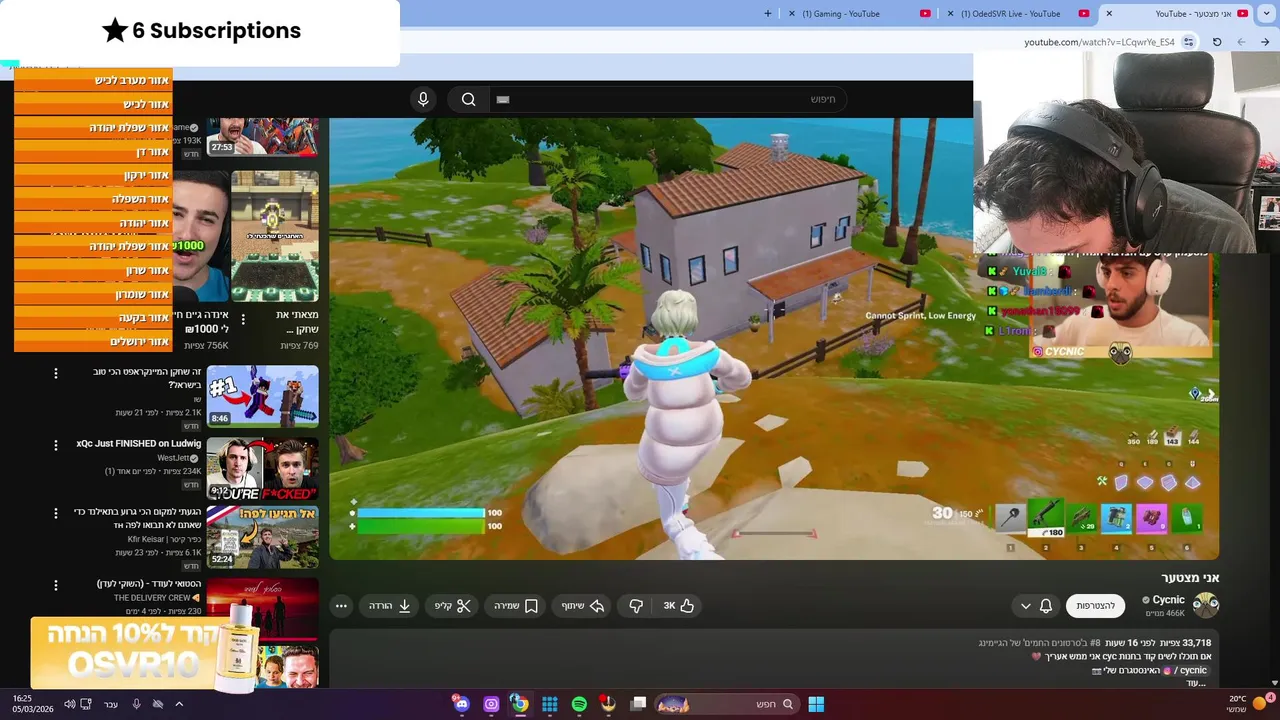Open more actions three-dot button under video

[342, 606]
